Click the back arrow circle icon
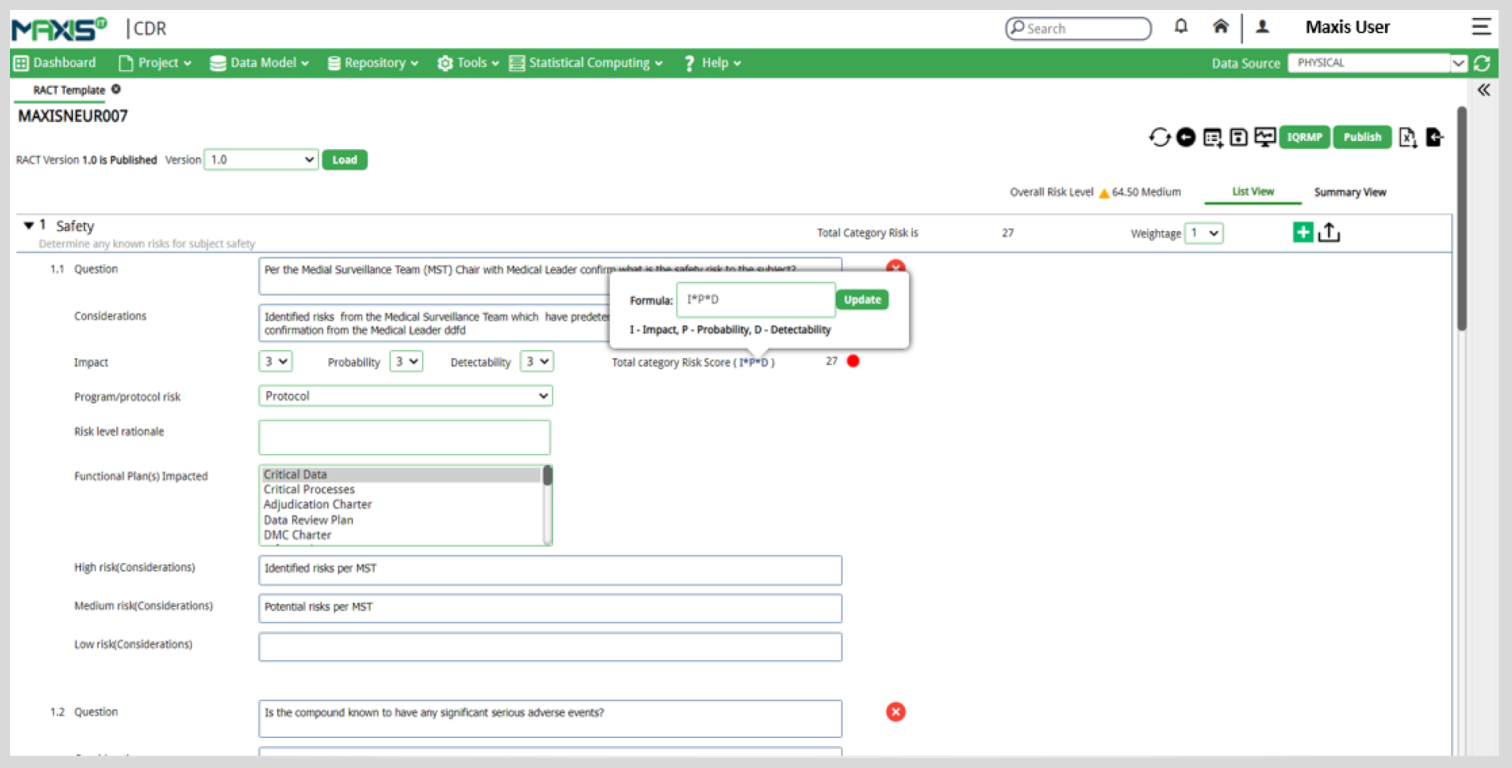This screenshot has width=1512, height=768. (1186, 137)
